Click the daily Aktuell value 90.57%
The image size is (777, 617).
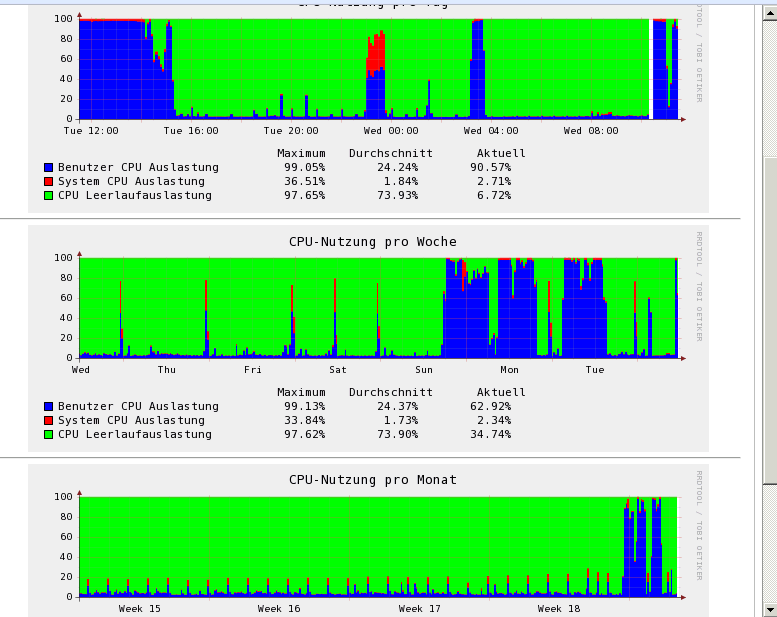pyautogui.click(x=490, y=167)
